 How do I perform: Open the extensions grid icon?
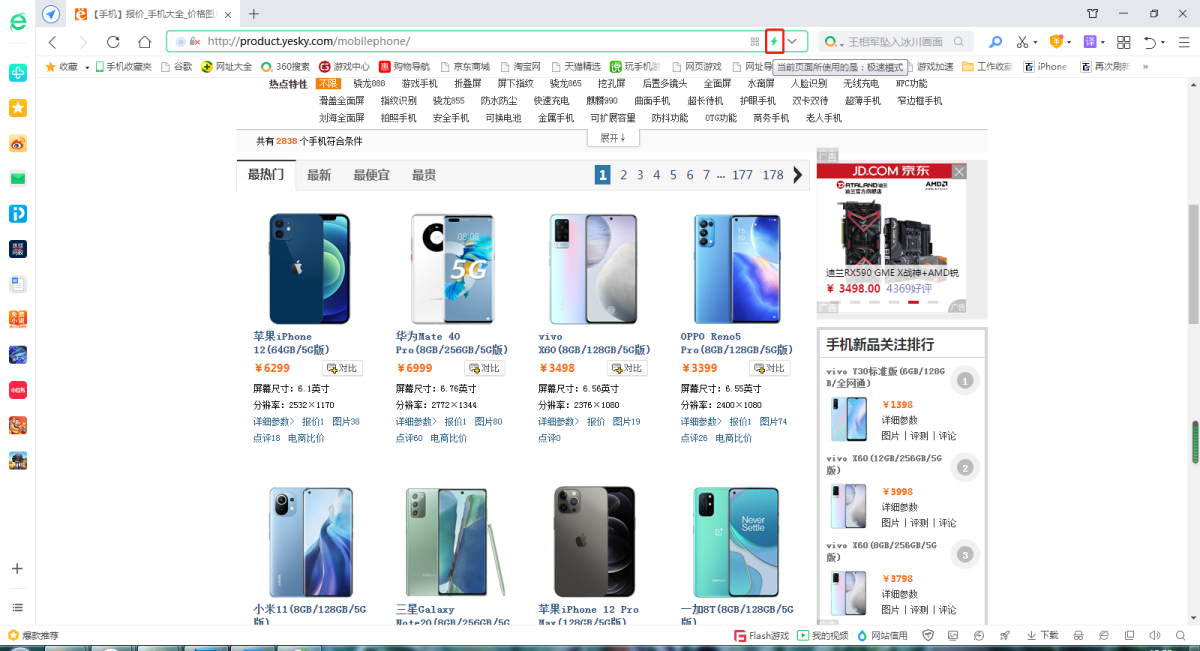coord(1123,42)
